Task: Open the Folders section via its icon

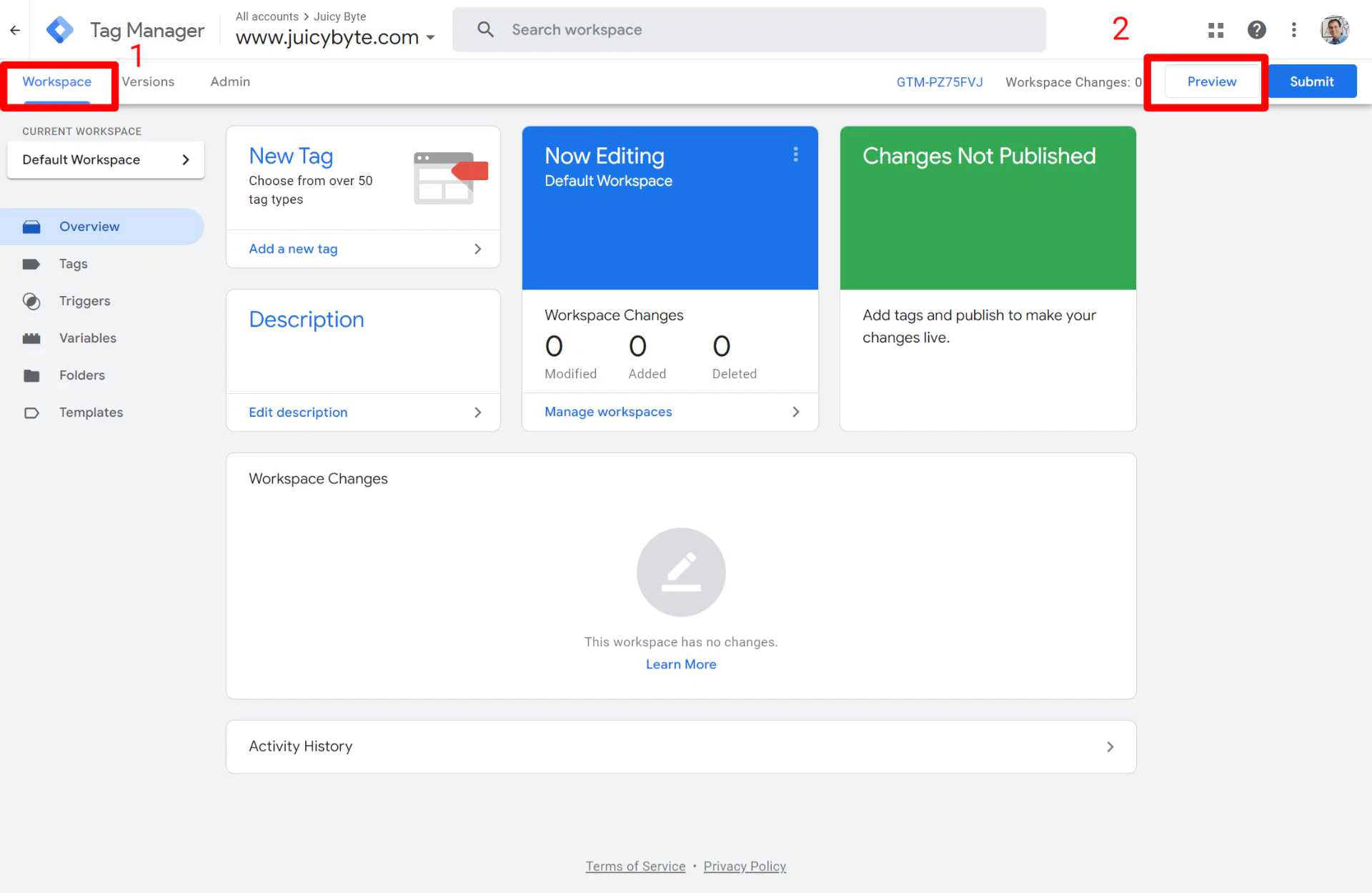Action: point(31,375)
